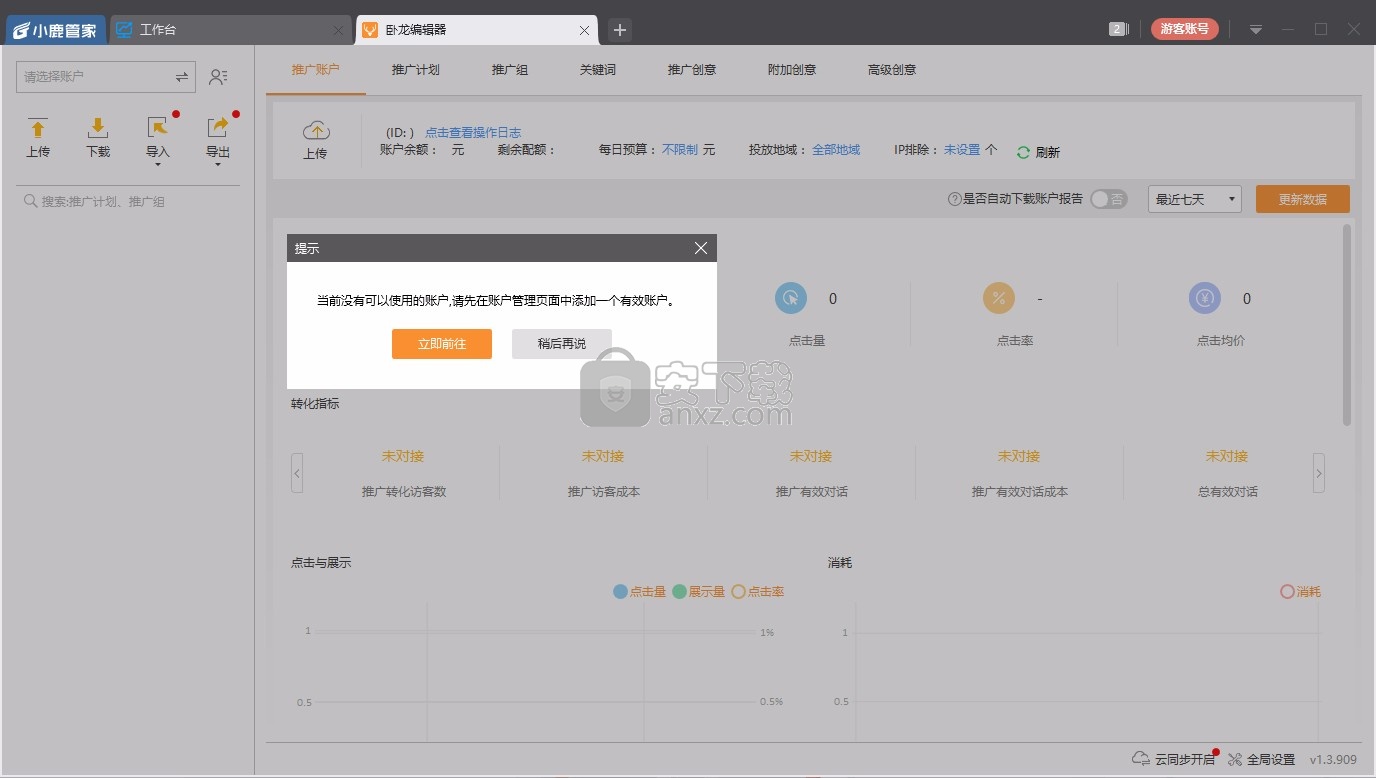1376x778 pixels.
Task: Click the 未设置 IP exclusion link
Action: tap(962, 150)
